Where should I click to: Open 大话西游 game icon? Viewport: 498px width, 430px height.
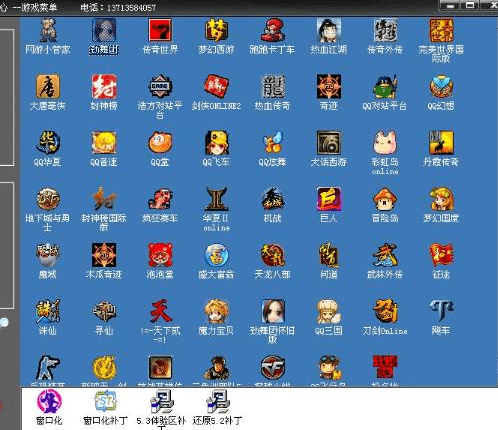329,143
